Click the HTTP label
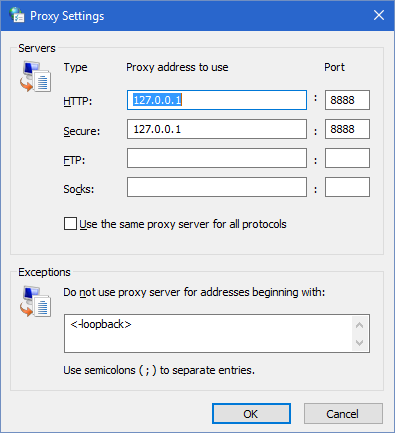Image resolution: width=395 pixels, height=433 pixels. click(78, 101)
